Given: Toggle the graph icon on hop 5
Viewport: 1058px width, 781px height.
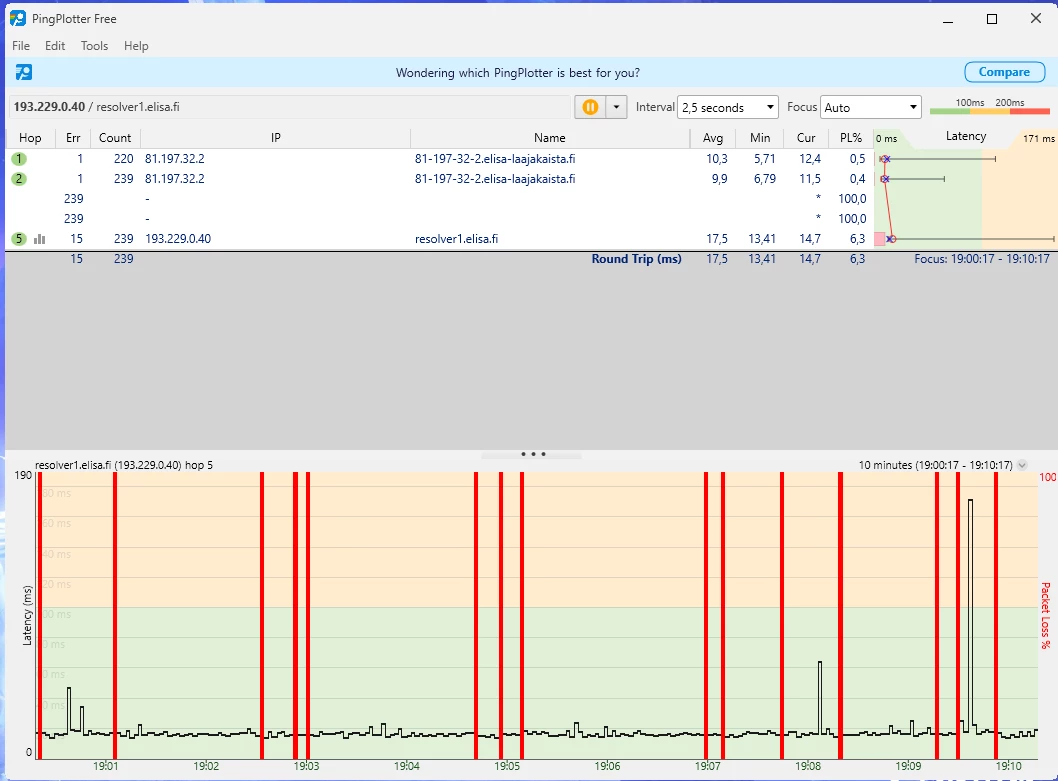Looking at the screenshot, I should tap(40, 239).
